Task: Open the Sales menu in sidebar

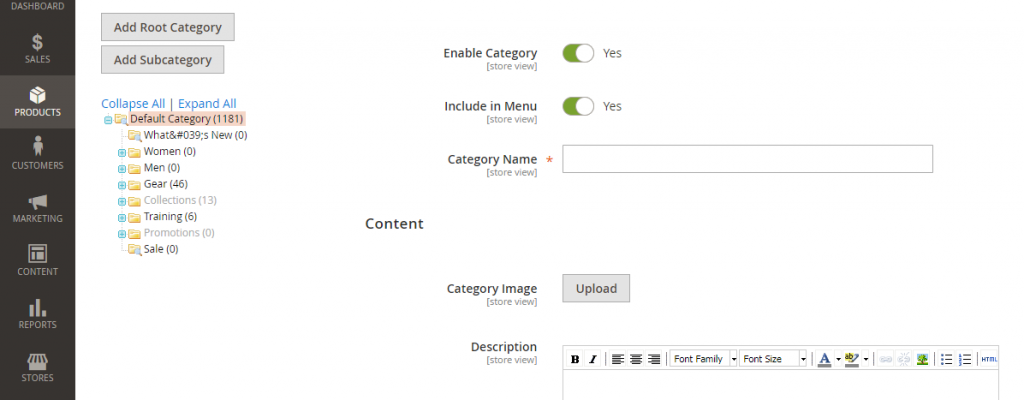Action: (x=37, y=49)
